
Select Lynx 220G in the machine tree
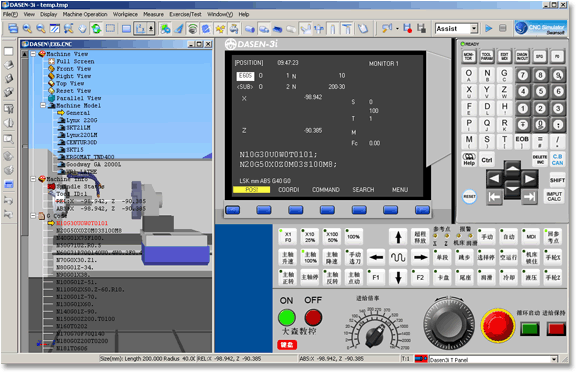[x=82, y=120]
